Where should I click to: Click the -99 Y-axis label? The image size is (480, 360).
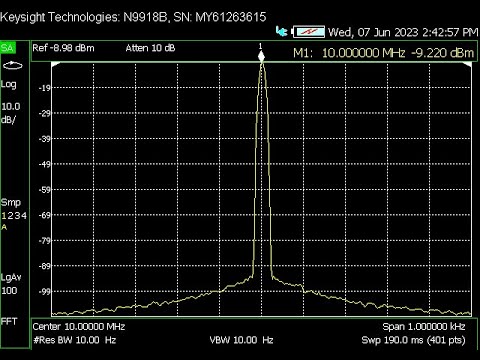[x=44, y=292]
